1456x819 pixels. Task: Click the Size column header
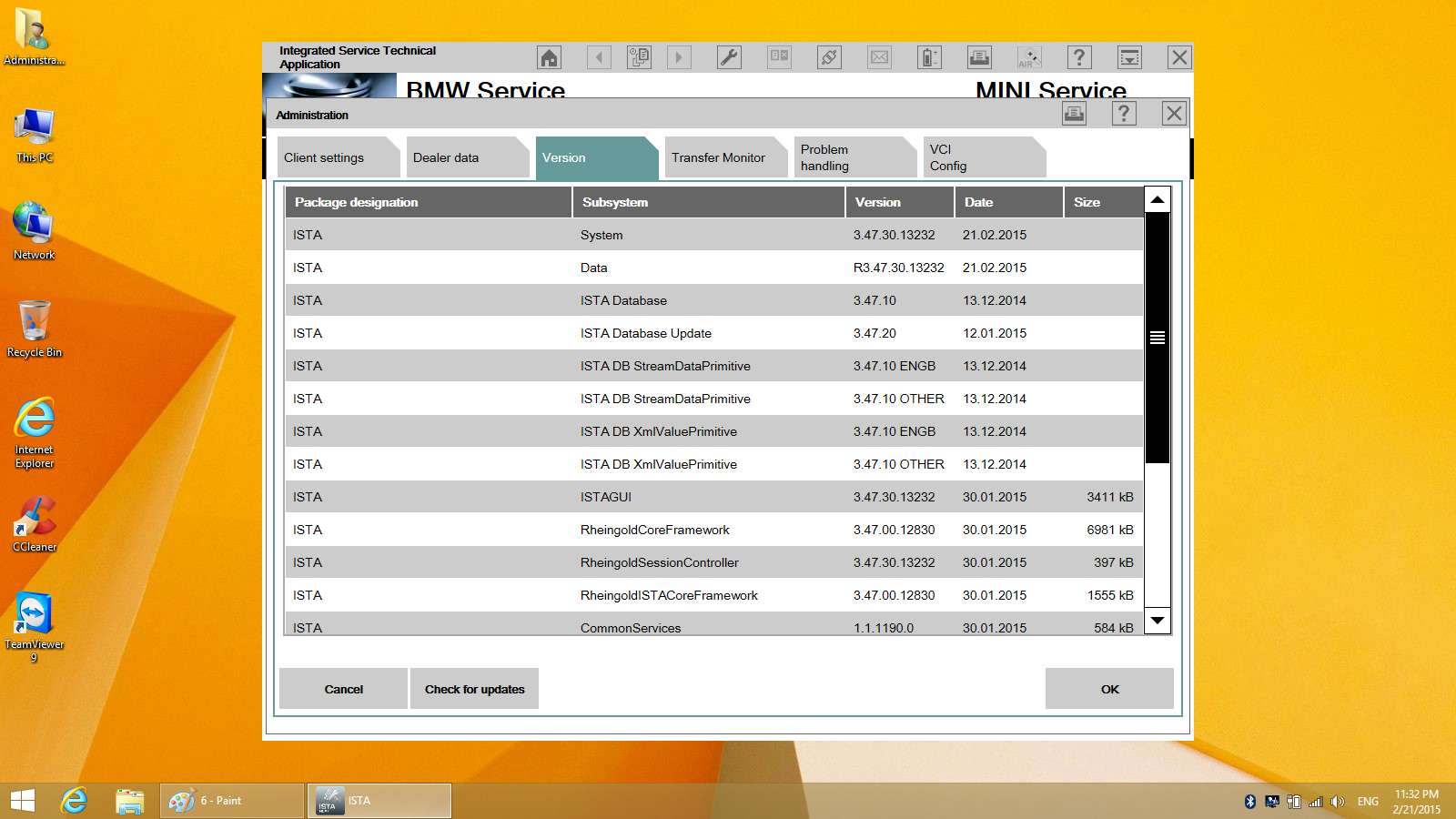(x=1104, y=202)
